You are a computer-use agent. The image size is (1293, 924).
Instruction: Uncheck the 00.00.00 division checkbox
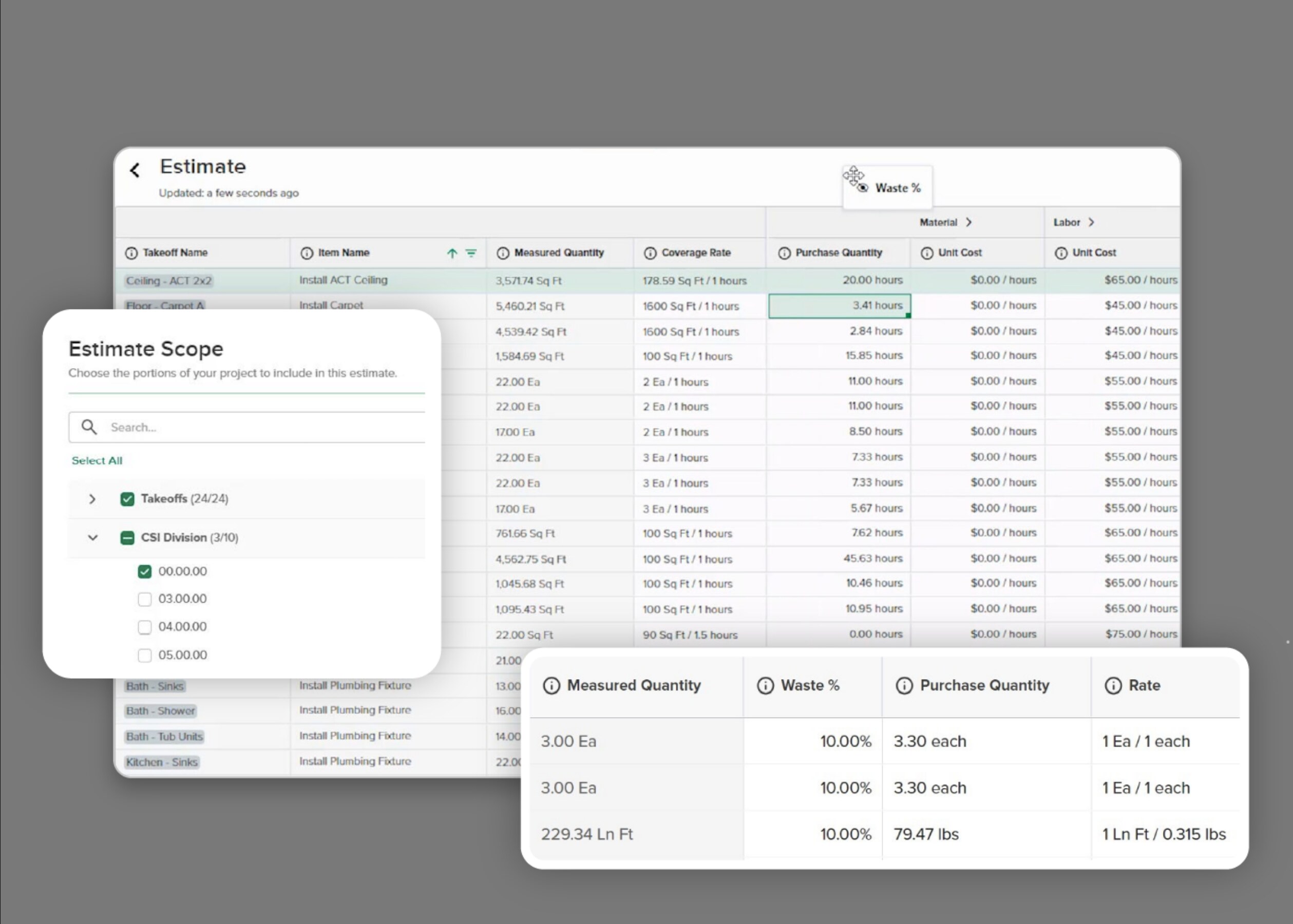[145, 571]
